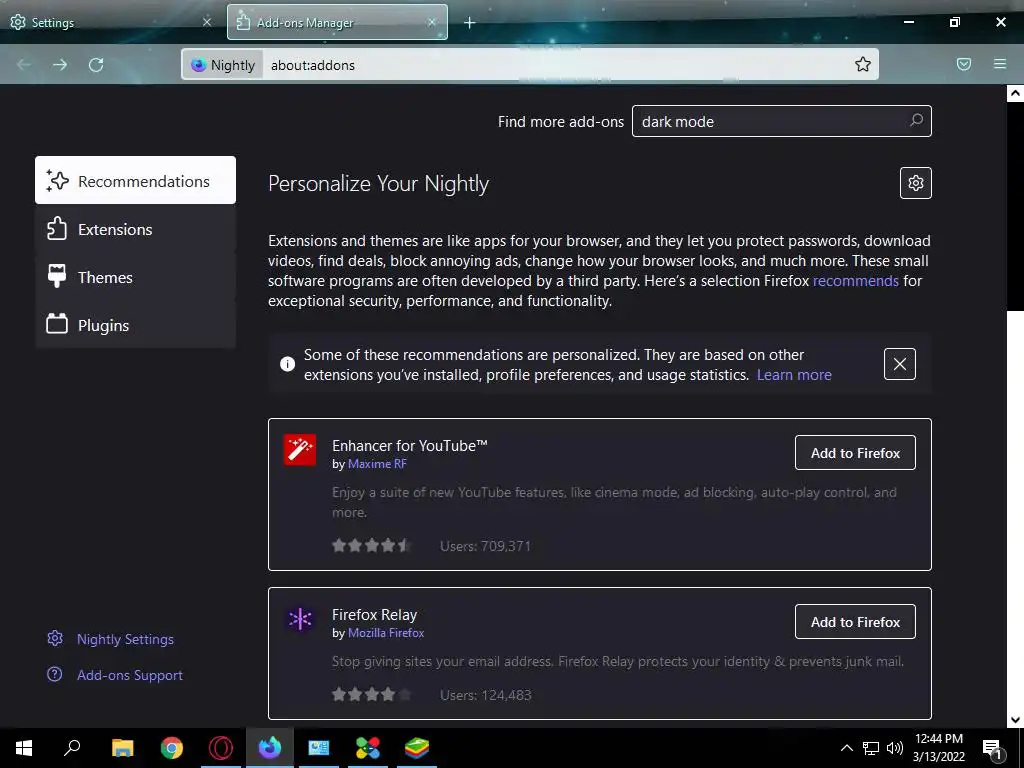This screenshot has height=768, width=1024.
Task: Close the Settings tab
Action: click(207, 22)
